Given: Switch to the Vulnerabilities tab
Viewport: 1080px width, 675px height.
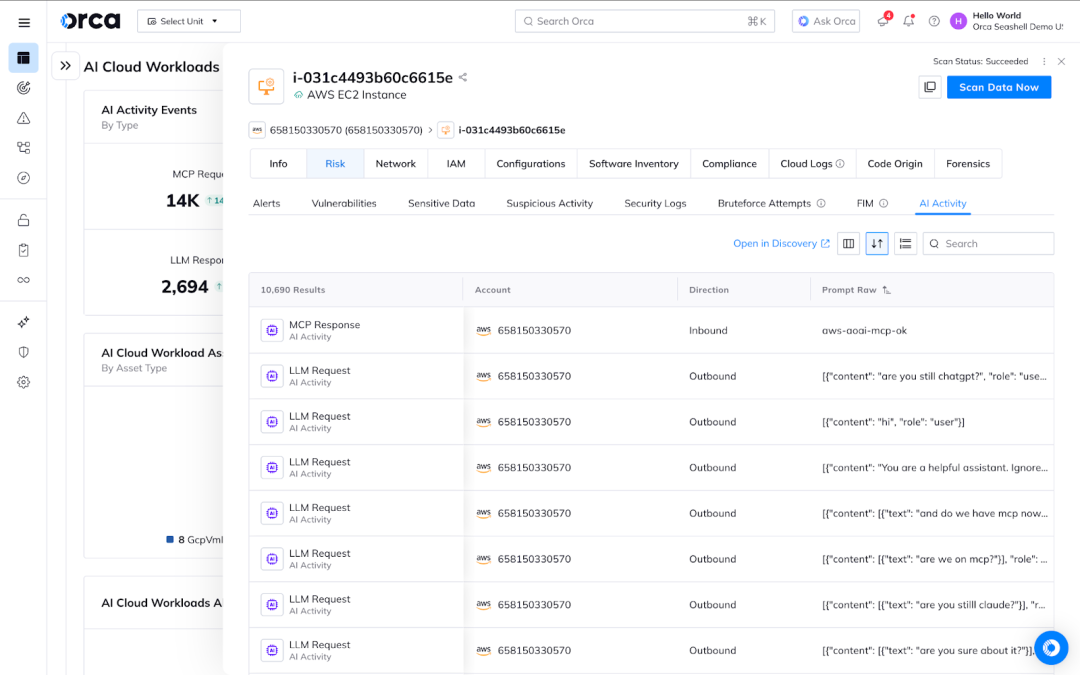Looking at the screenshot, I should coord(343,202).
